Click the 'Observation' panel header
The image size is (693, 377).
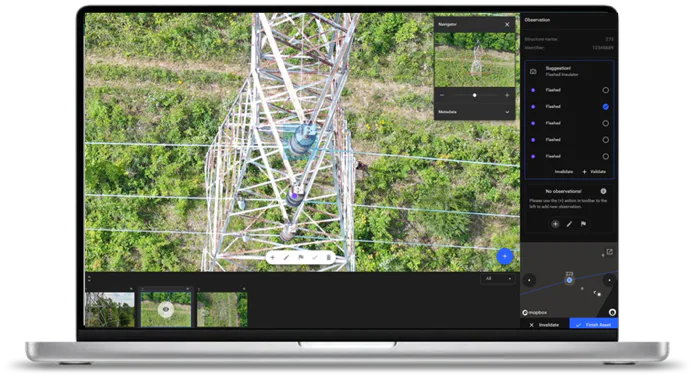pyautogui.click(x=537, y=20)
